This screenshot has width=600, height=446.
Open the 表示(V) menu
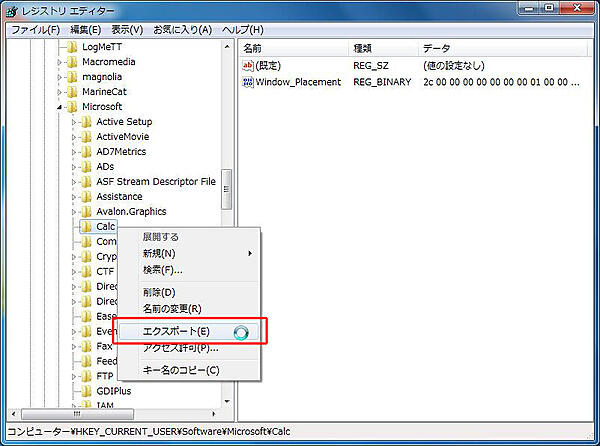127,30
